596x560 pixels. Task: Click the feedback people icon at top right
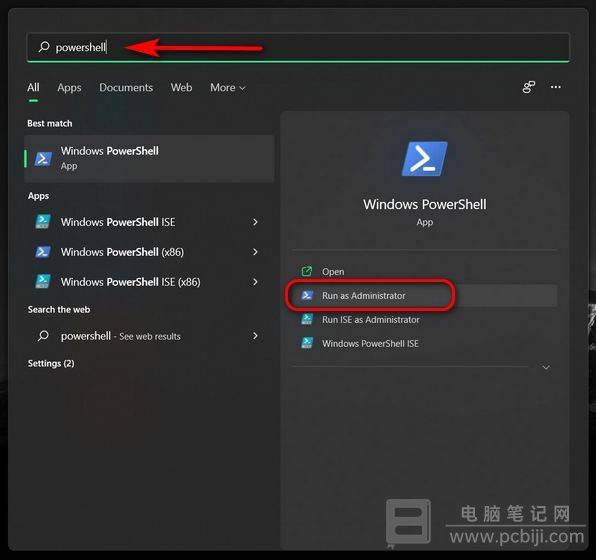(x=528, y=87)
